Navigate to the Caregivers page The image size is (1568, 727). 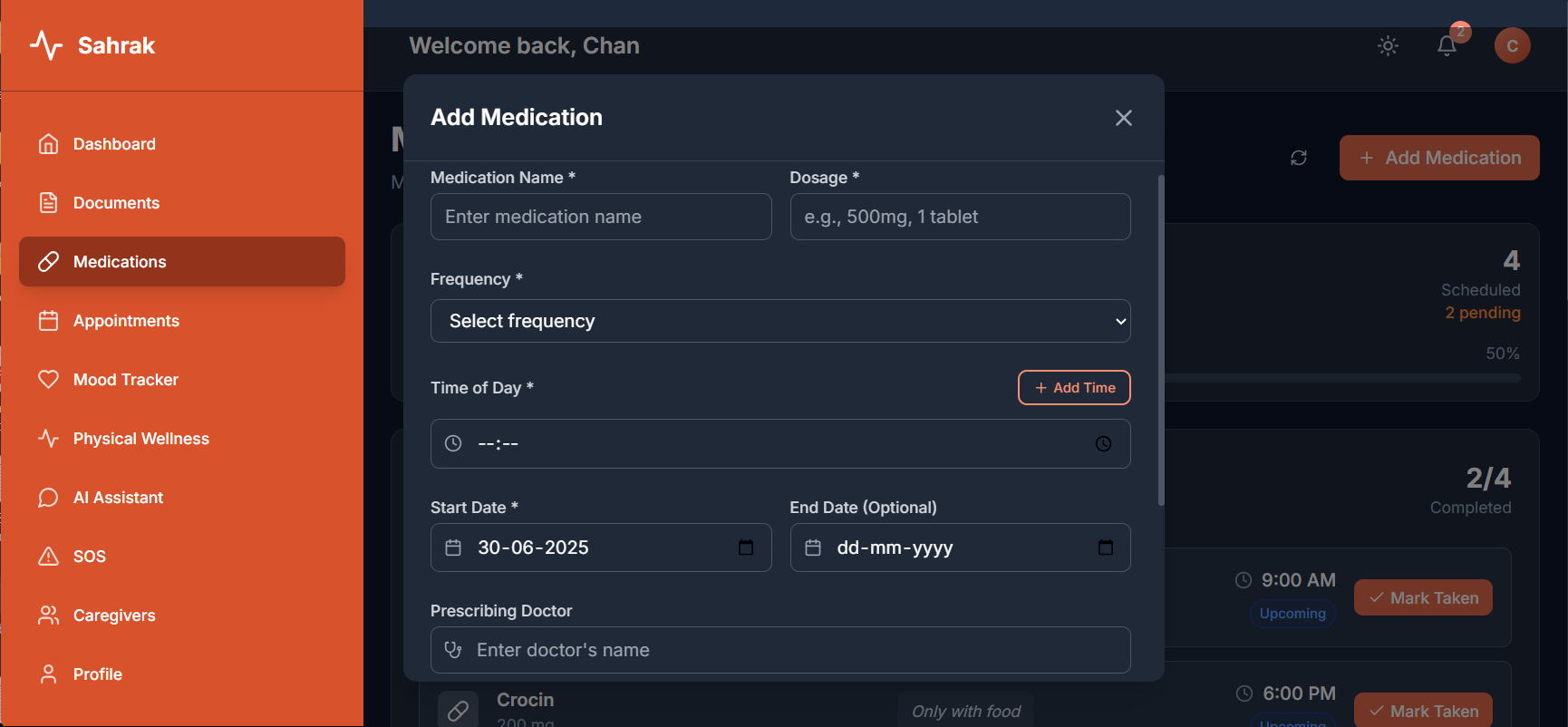114,616
